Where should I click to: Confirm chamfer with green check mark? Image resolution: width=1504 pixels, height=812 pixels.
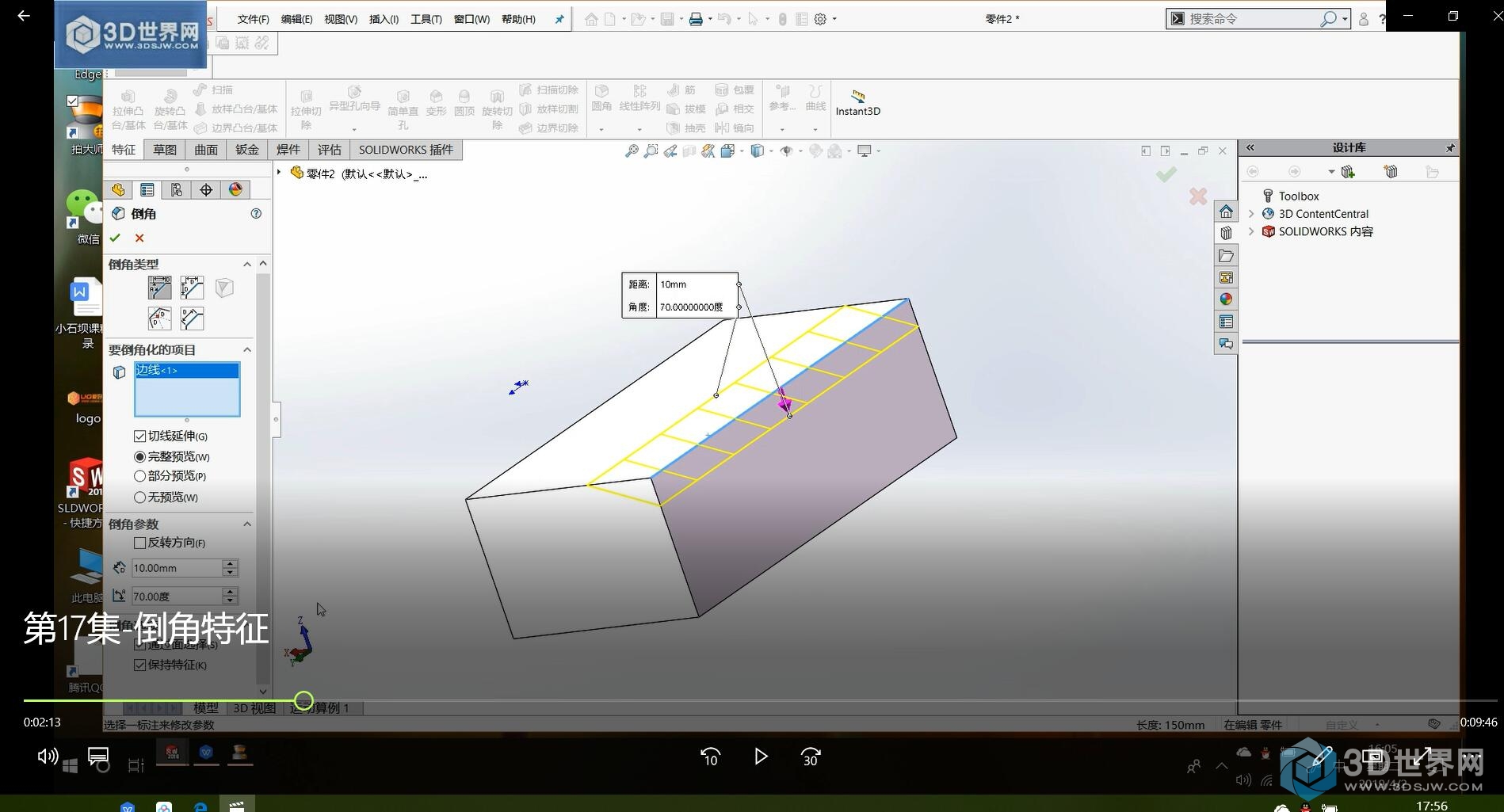pyautogui.click(x=115, y=238)
